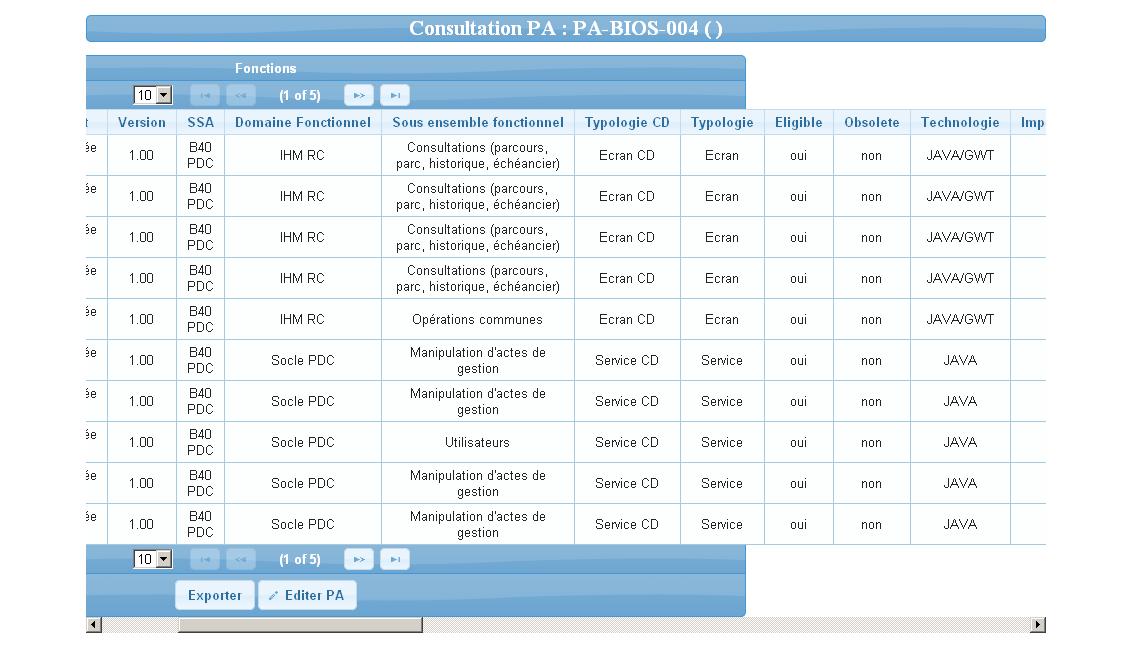Select JAVA cell in Utilisateurs row
This screenshot has width=1139, height=645.
pos(960,442)
